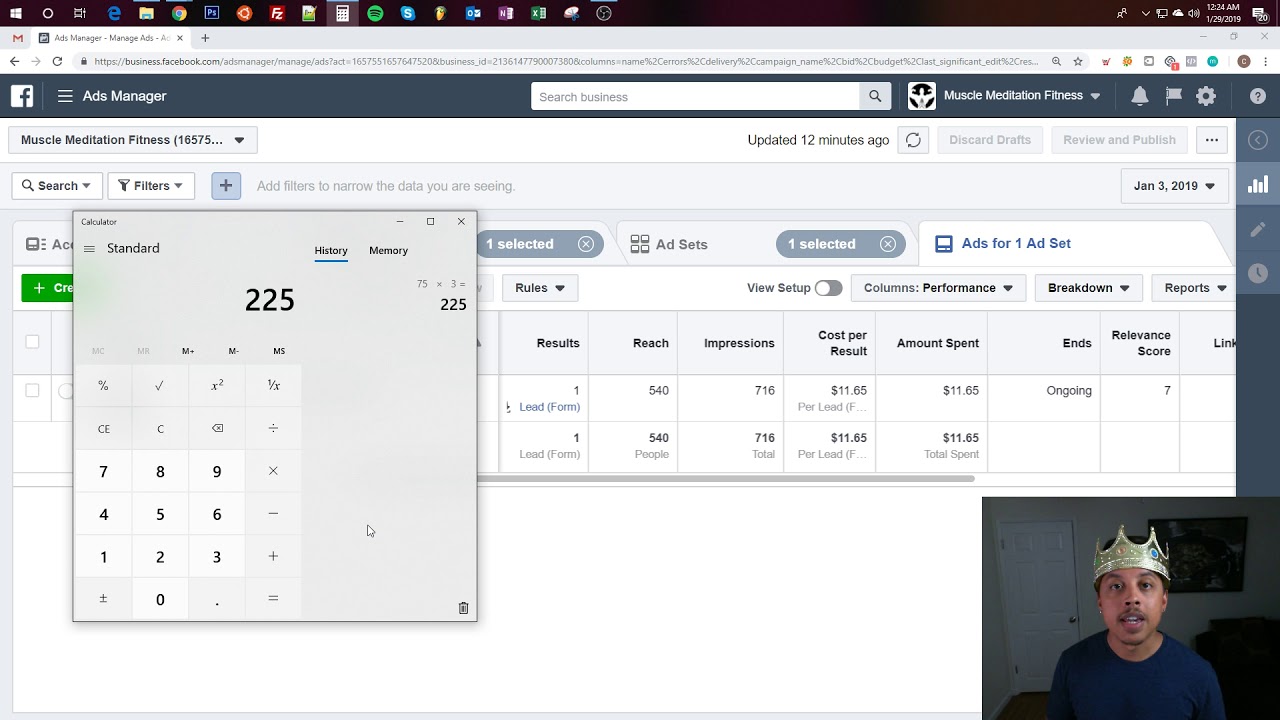Click the Calculator percent key

click(103, 385)
